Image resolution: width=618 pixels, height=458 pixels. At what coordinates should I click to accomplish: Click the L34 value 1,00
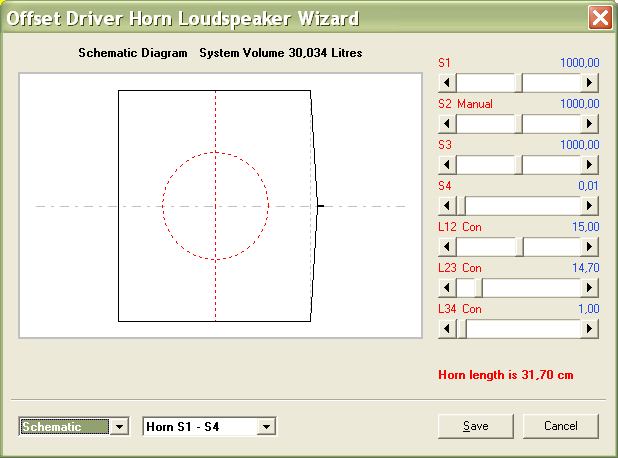[588, 309]
